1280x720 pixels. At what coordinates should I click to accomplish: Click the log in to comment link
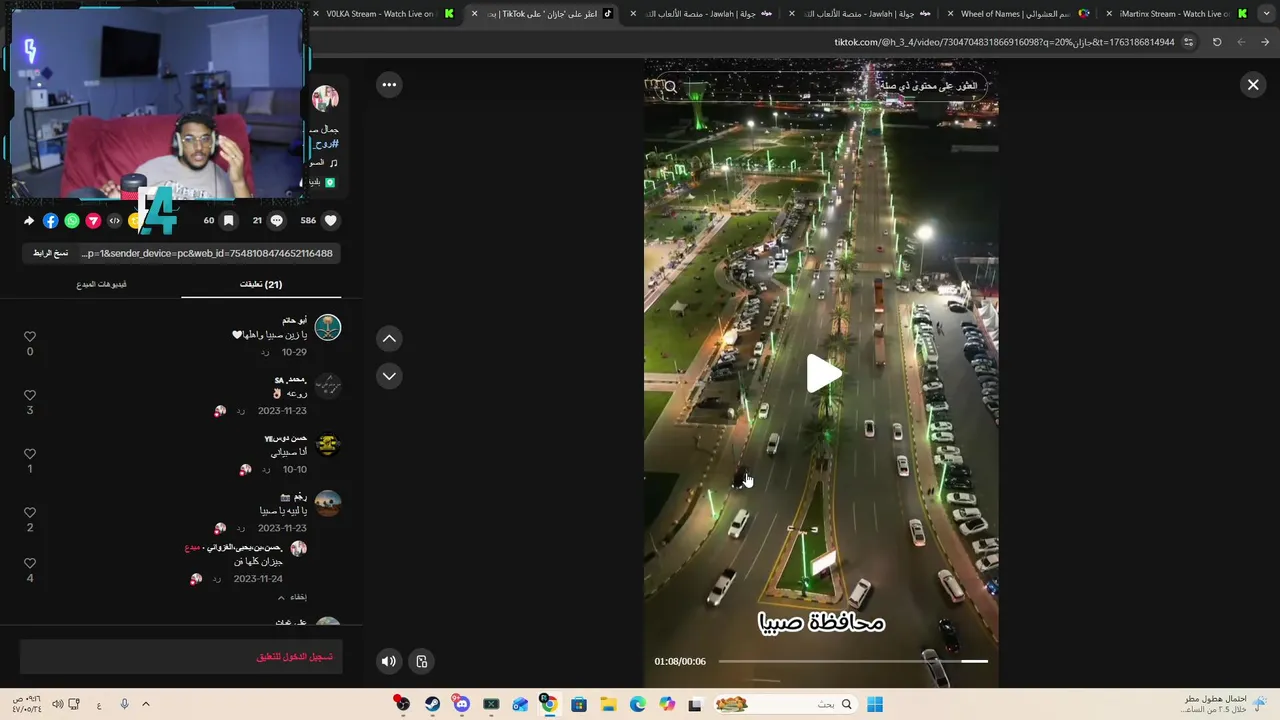(x=294, y=657)
